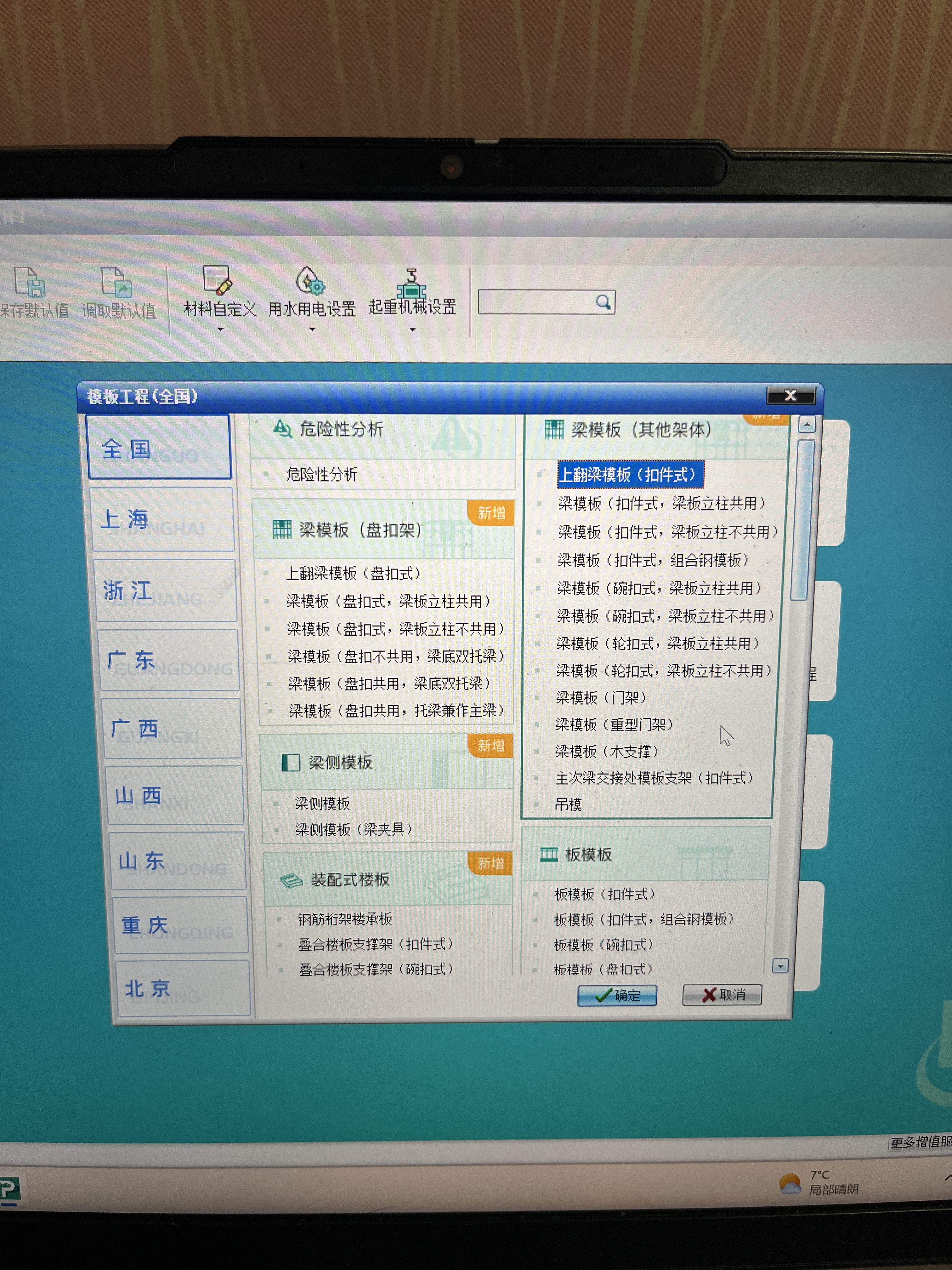Viewport: 952px width, 1270px height.
Task: Switch to the 重庆 region tab
Action: click(180, 925)
